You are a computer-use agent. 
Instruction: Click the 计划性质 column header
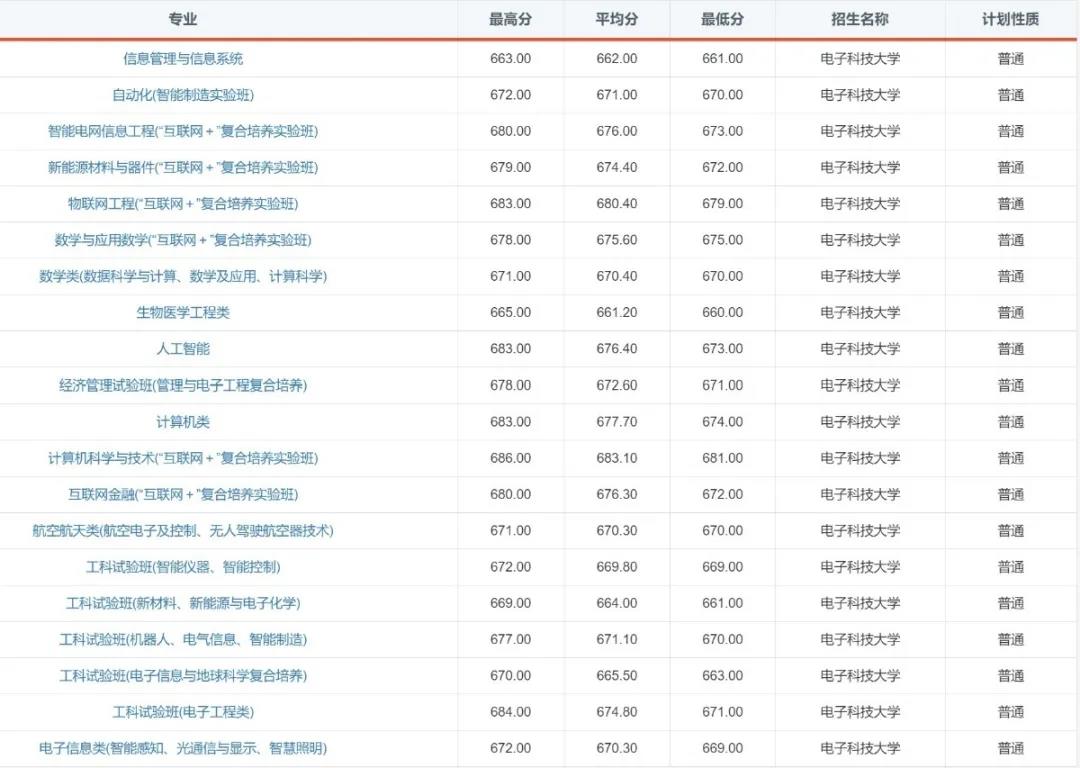1009,18
